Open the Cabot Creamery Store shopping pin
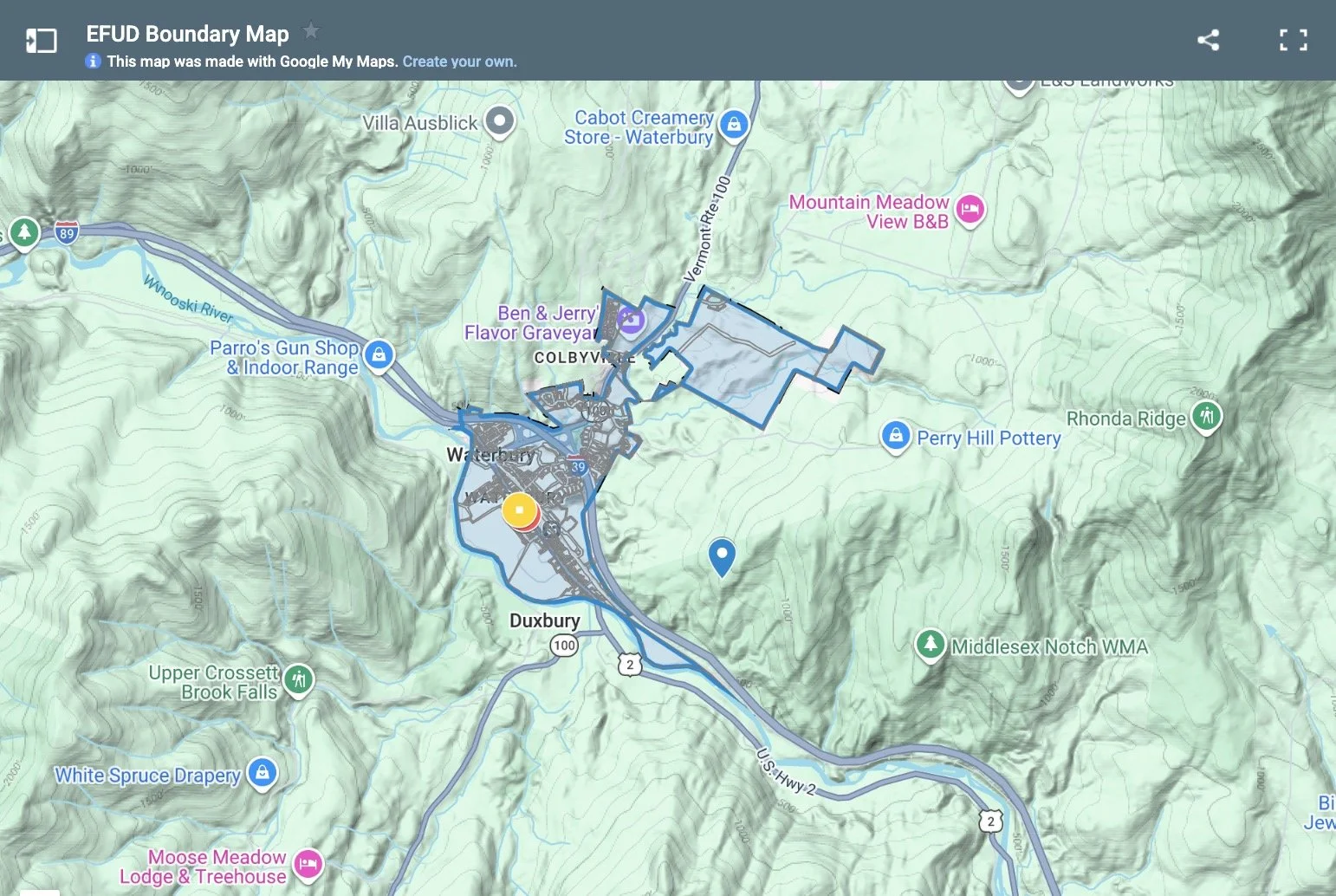 (734, 126)
